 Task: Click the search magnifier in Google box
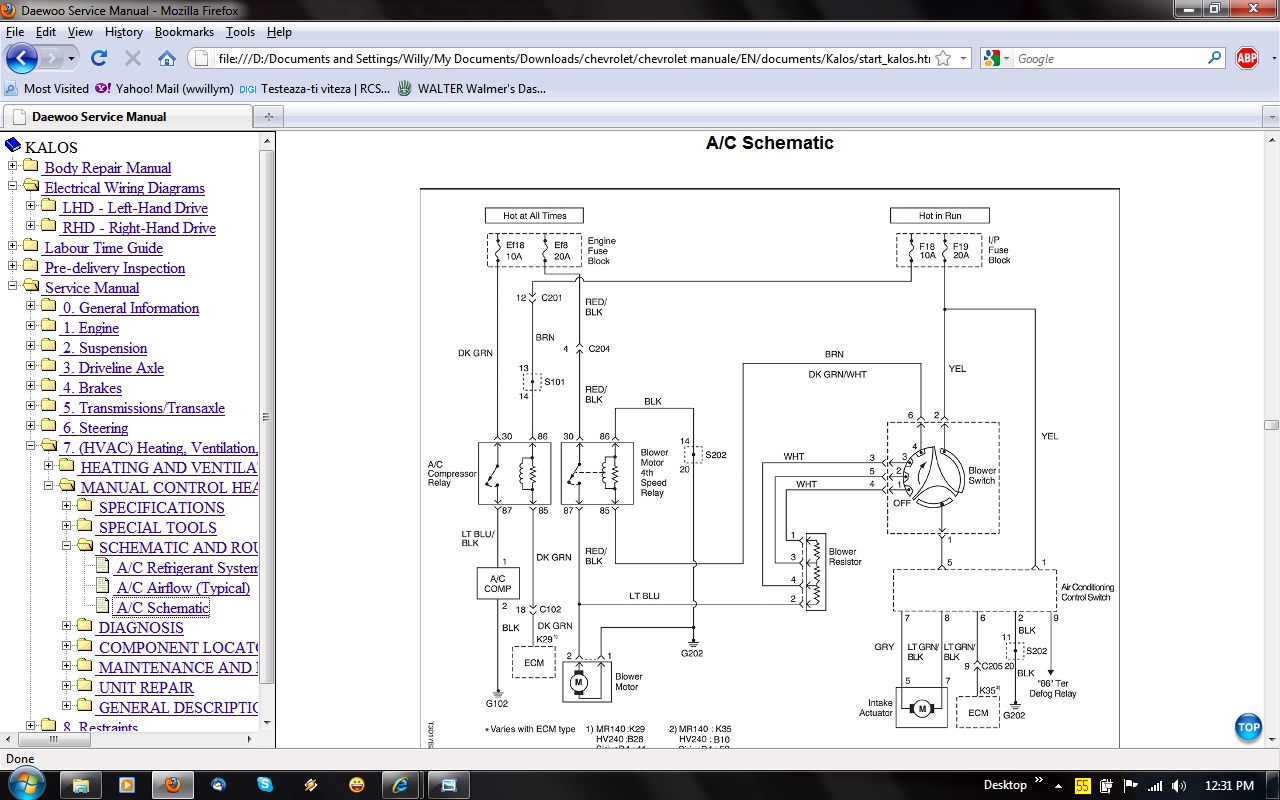[1215, 58]
